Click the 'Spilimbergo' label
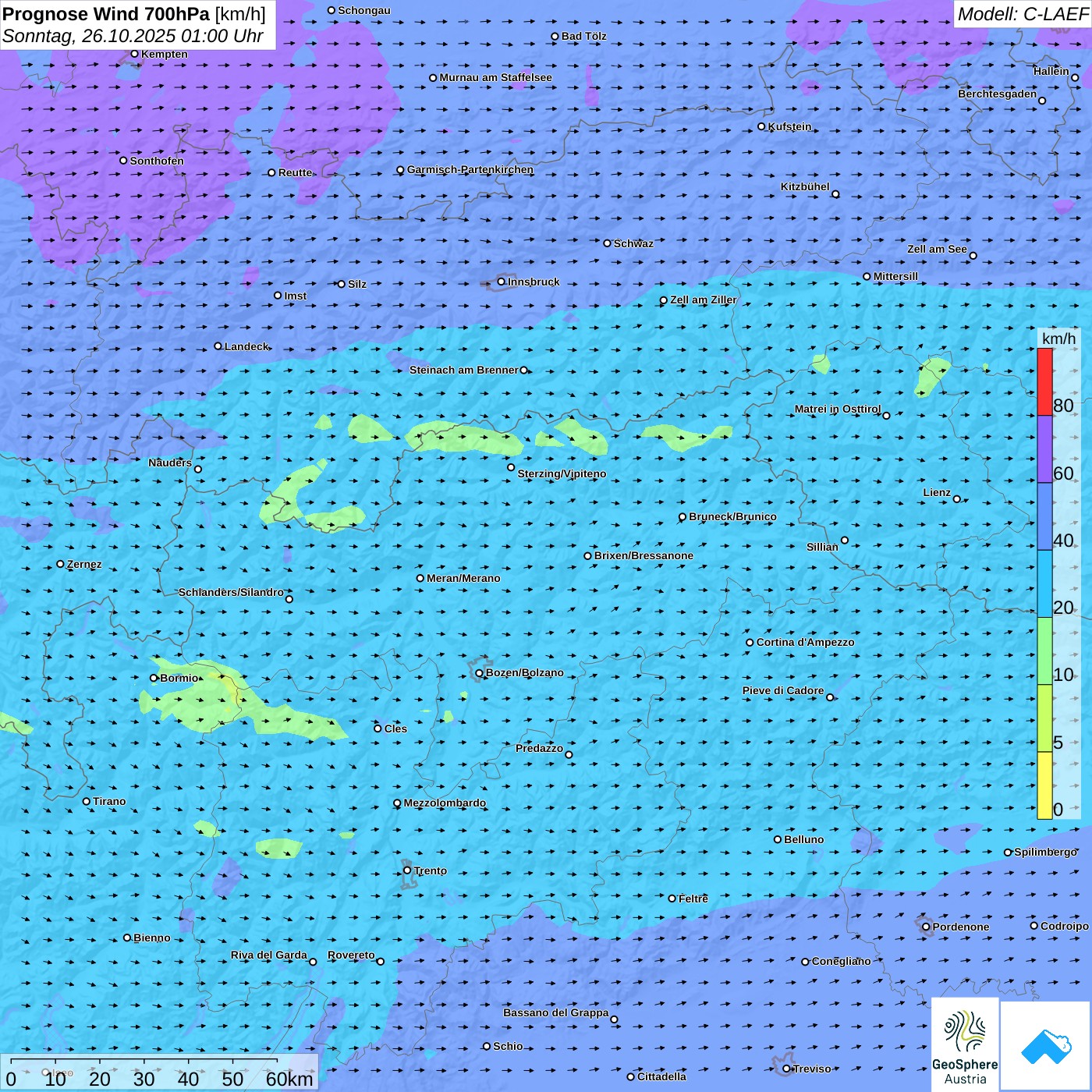Viewport: 1092px width, 1092px height. pos(1045,852)
